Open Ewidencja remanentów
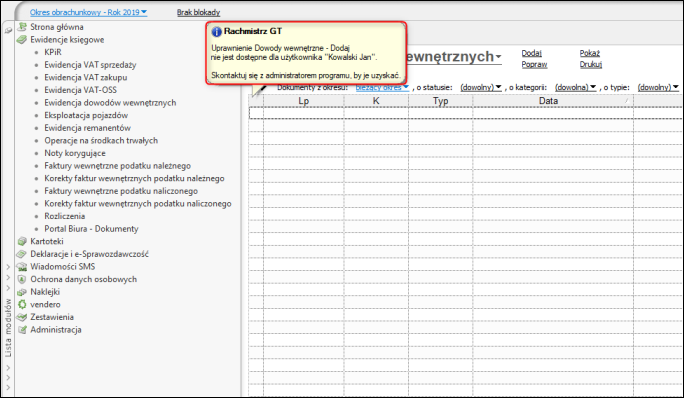The height and width of the screenshot is (398, 684). [87, 128]
